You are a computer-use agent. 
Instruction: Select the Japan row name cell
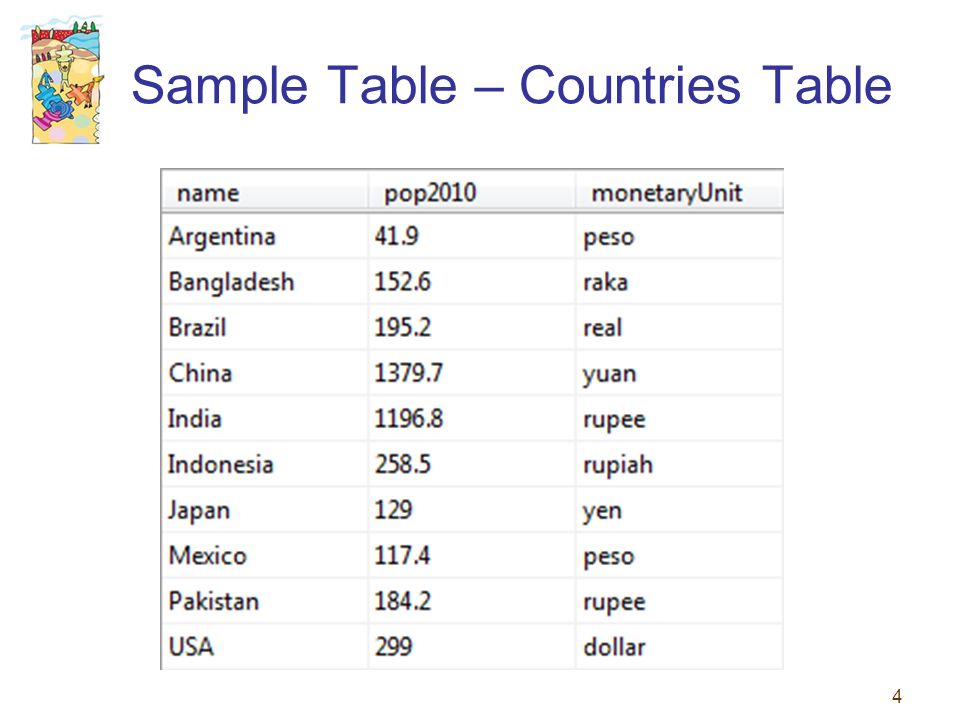[x=264, y=510]
